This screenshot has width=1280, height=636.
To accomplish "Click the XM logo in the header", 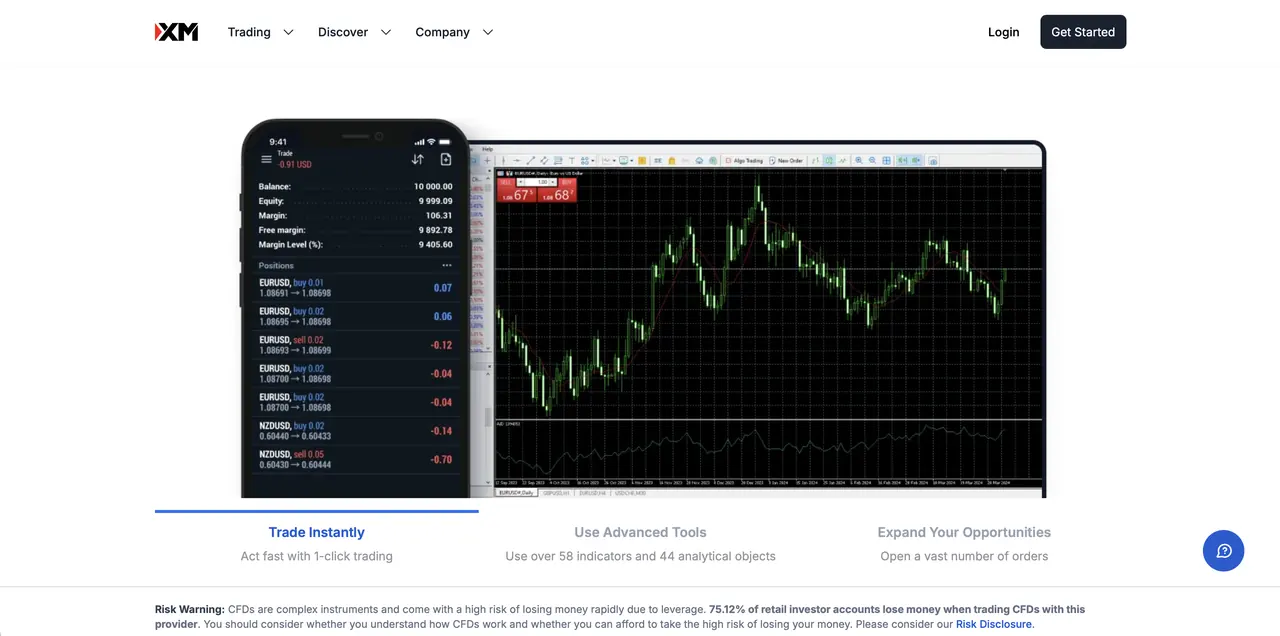I will 176,32.
